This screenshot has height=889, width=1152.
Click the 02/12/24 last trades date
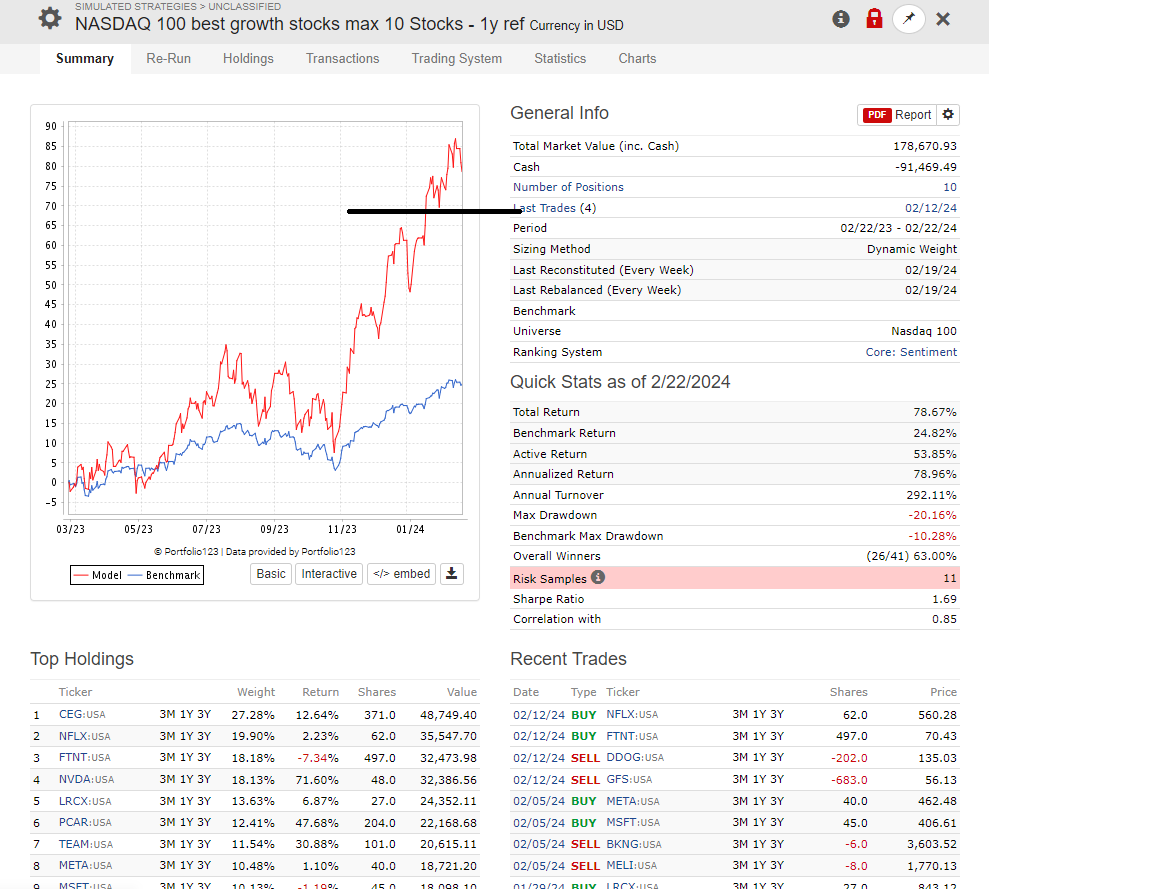click(931, 208)
